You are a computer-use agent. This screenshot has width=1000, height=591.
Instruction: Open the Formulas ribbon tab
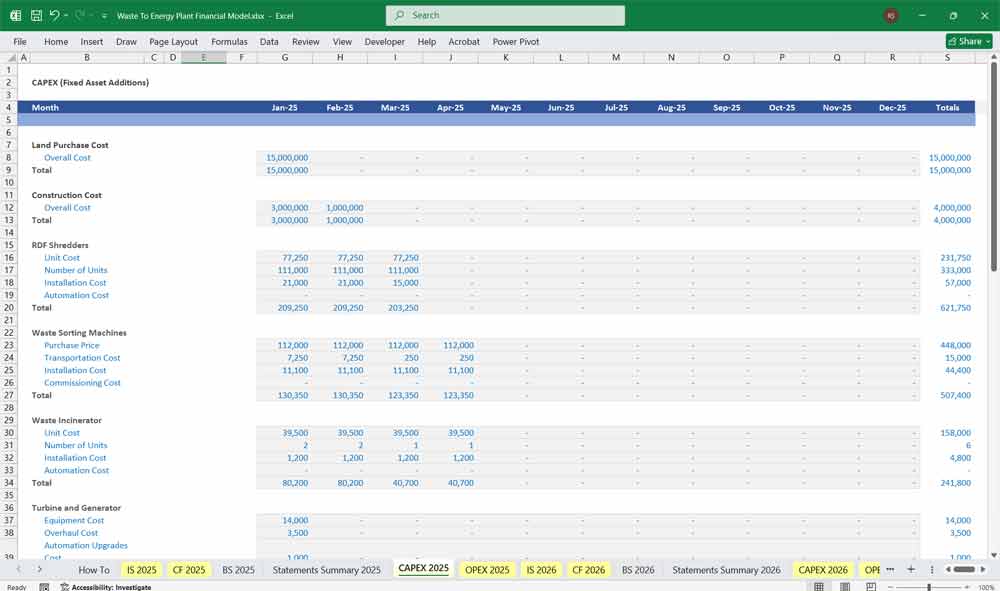click(229, 42)
